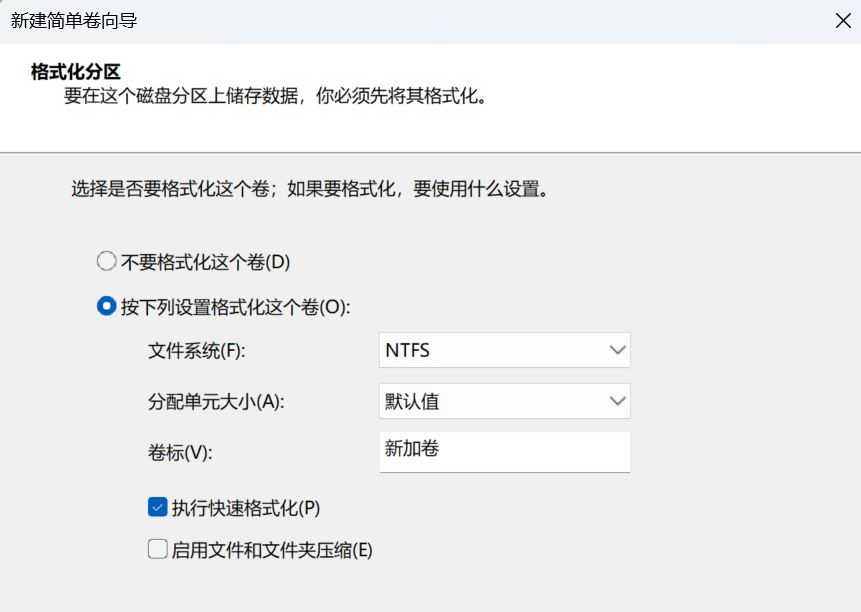Select the 不要格式化这个卷 radio button

click(106, 262)
